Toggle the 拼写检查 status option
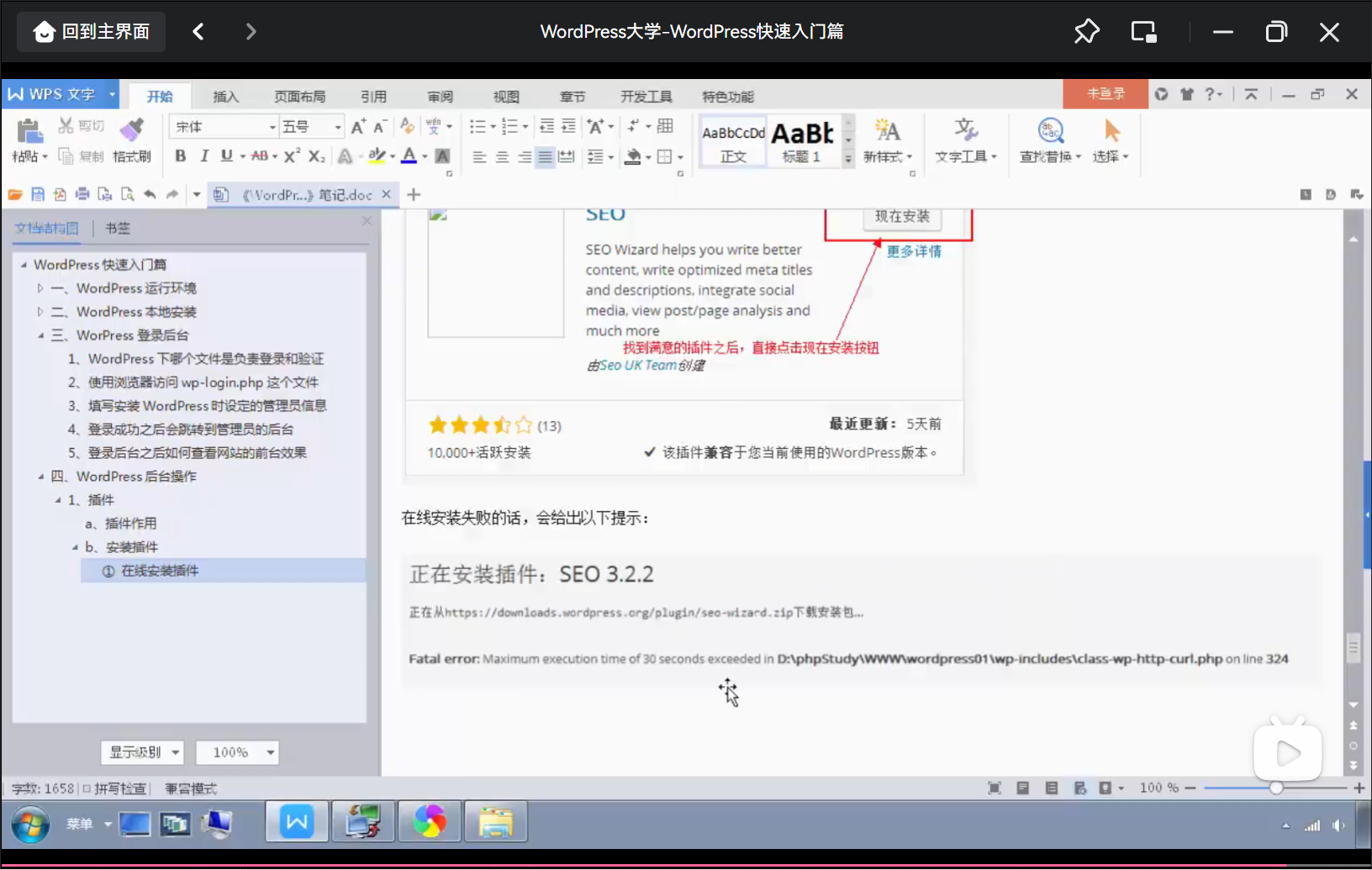The height and width of the screenshot is (870, 1372). [114, 788]
